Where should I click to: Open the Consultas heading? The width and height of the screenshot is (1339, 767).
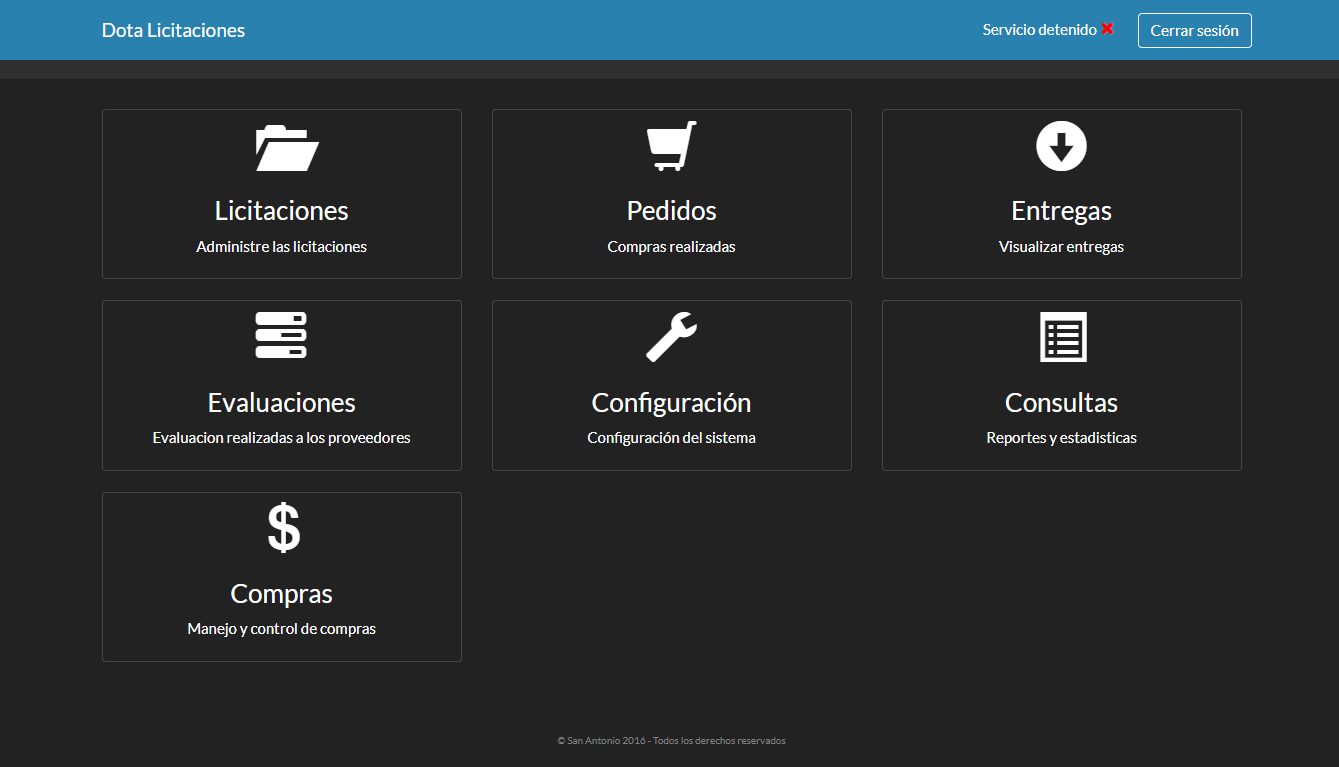point(1061,403)
